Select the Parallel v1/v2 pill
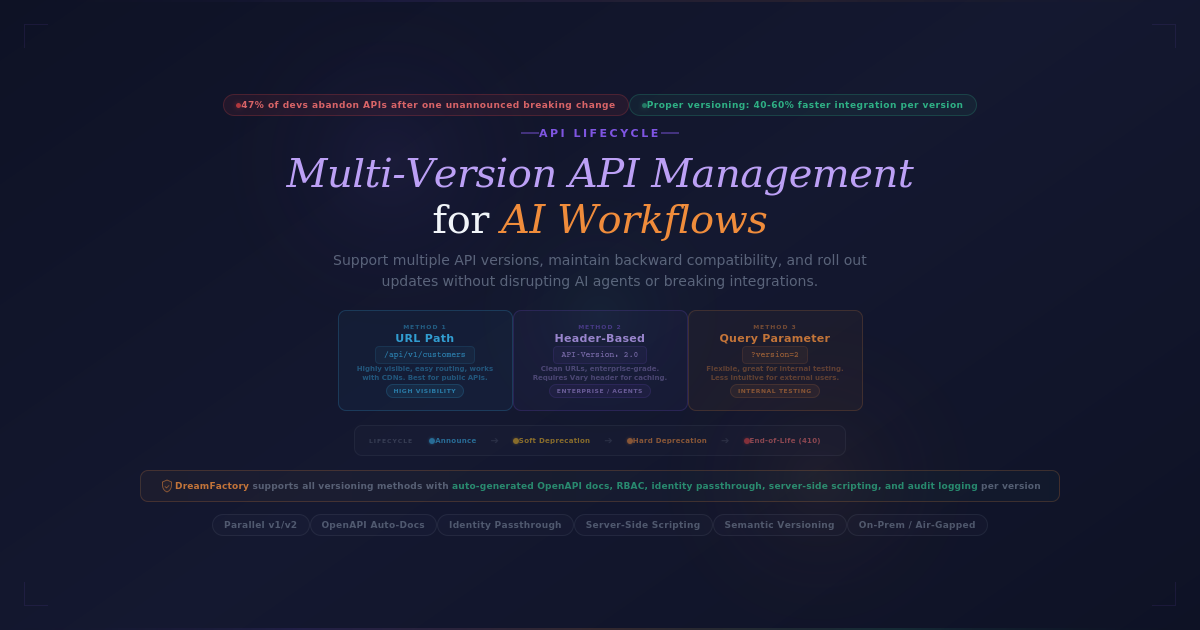1200x630 pixels. 260,525
